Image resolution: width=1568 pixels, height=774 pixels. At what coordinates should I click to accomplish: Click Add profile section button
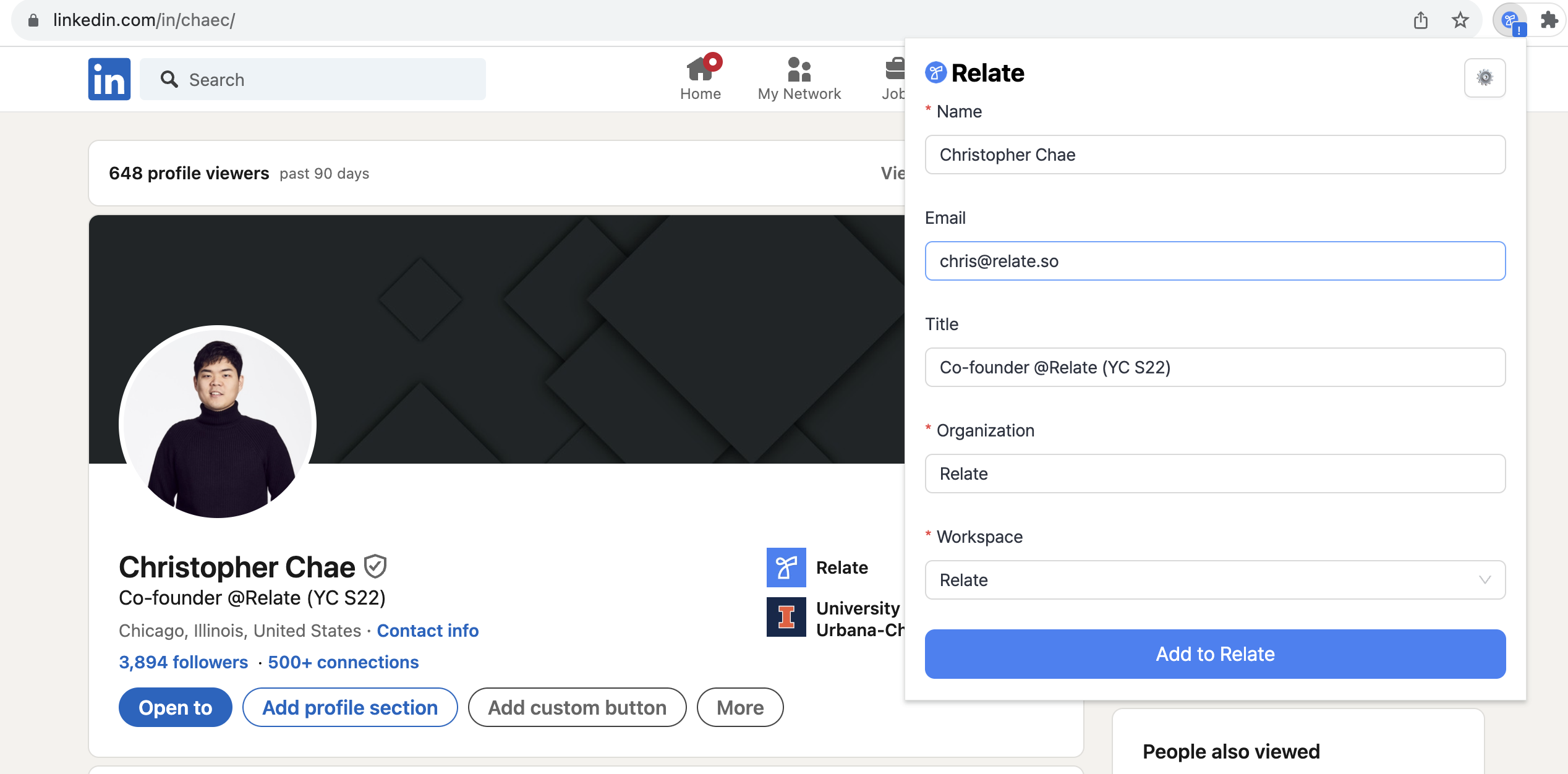coord(349,707)
